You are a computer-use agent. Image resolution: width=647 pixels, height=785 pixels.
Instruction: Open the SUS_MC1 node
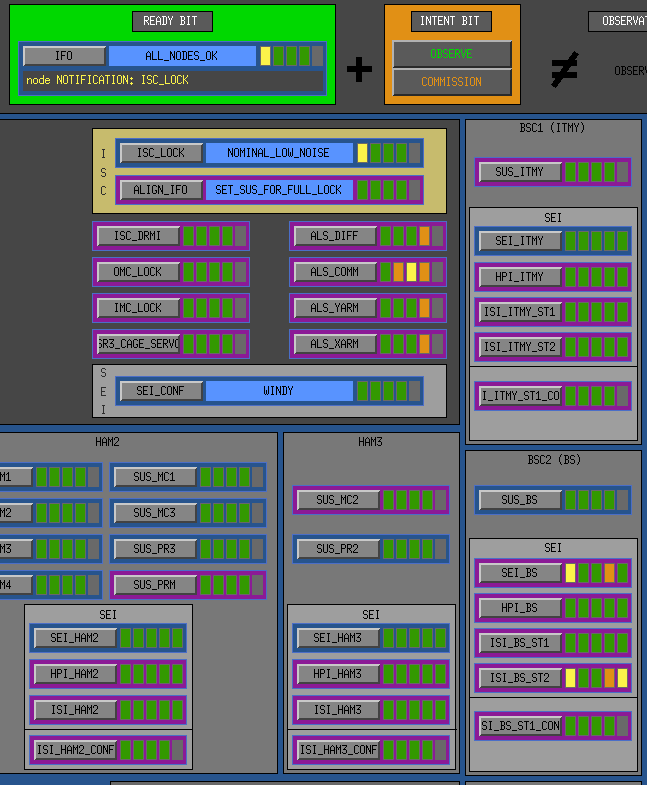tap(155, 477)
